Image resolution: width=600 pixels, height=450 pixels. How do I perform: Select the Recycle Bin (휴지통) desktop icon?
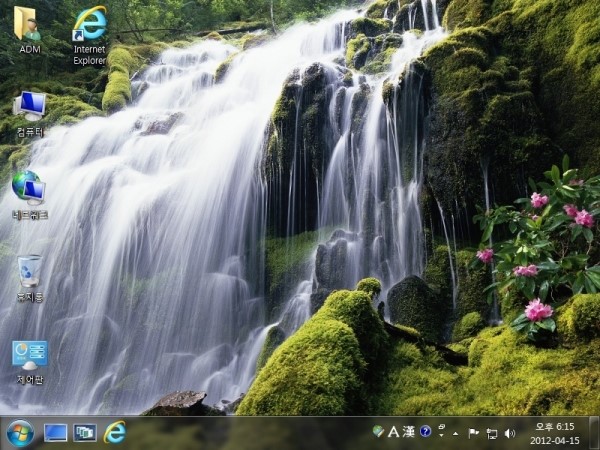[x=29, y=272]
